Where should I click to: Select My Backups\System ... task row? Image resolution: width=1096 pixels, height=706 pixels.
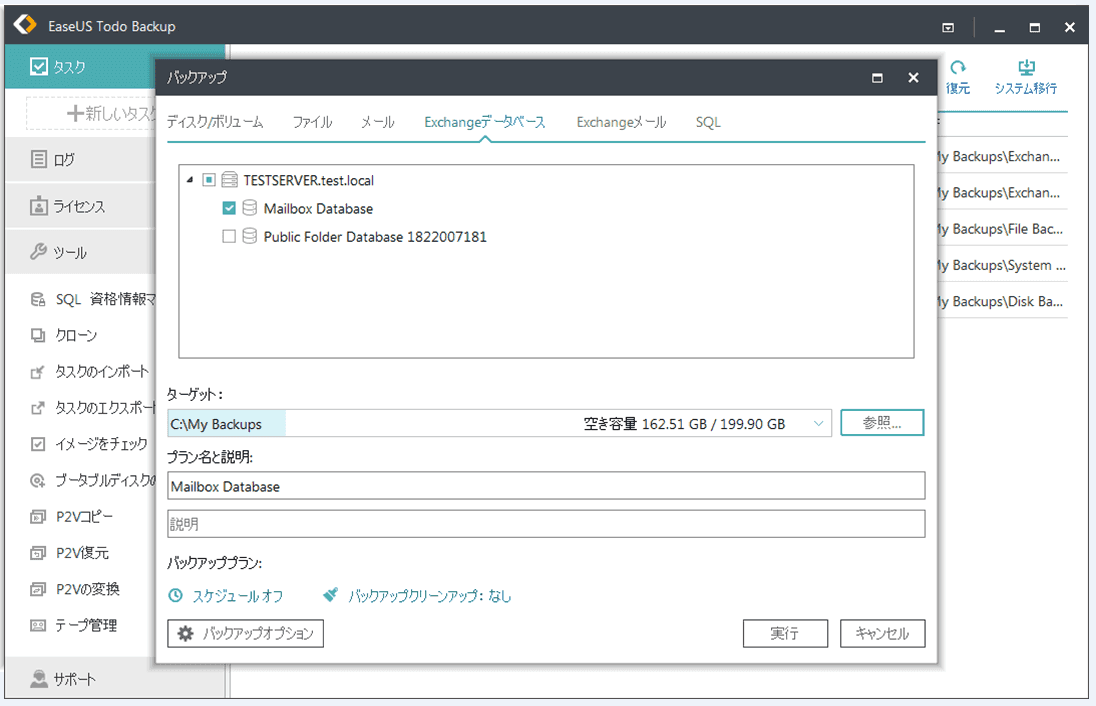click(x=1002, y=266)
